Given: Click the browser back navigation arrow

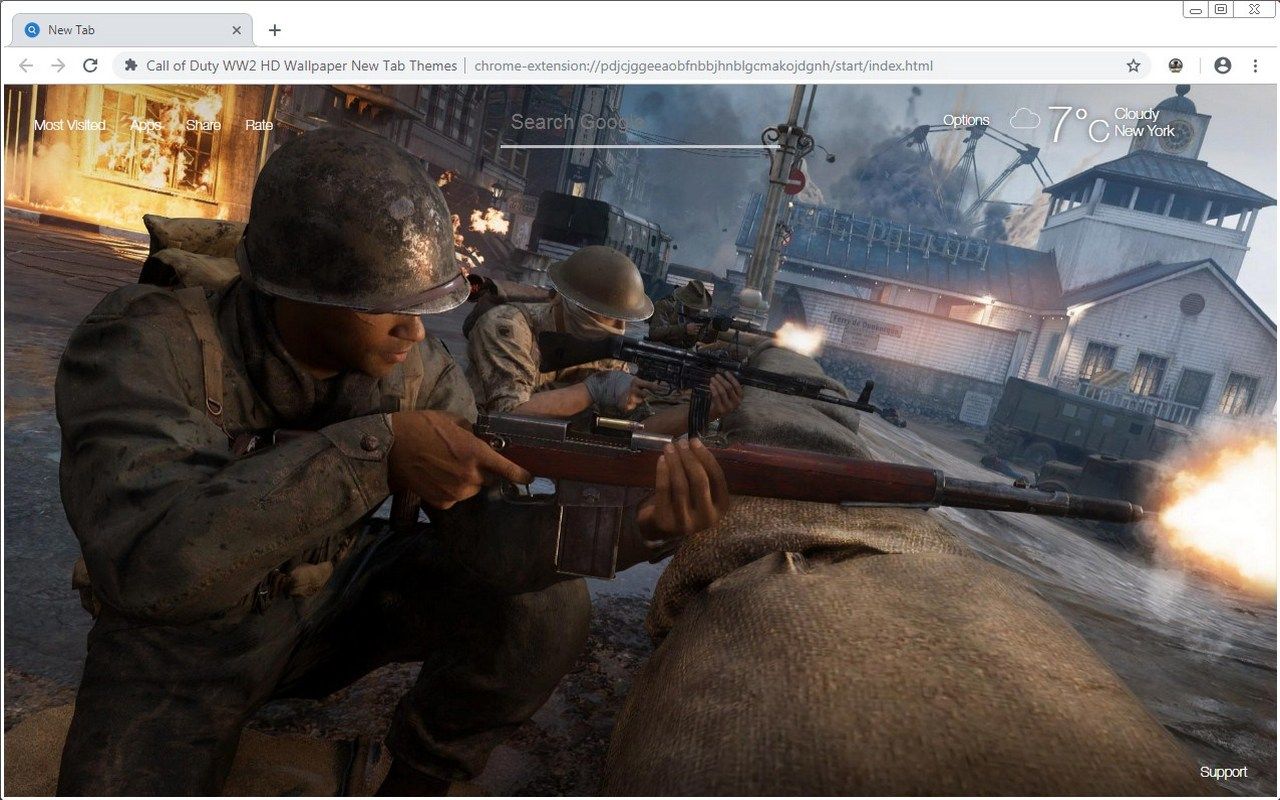Looking at the screenshot, I should pos(25,65).
